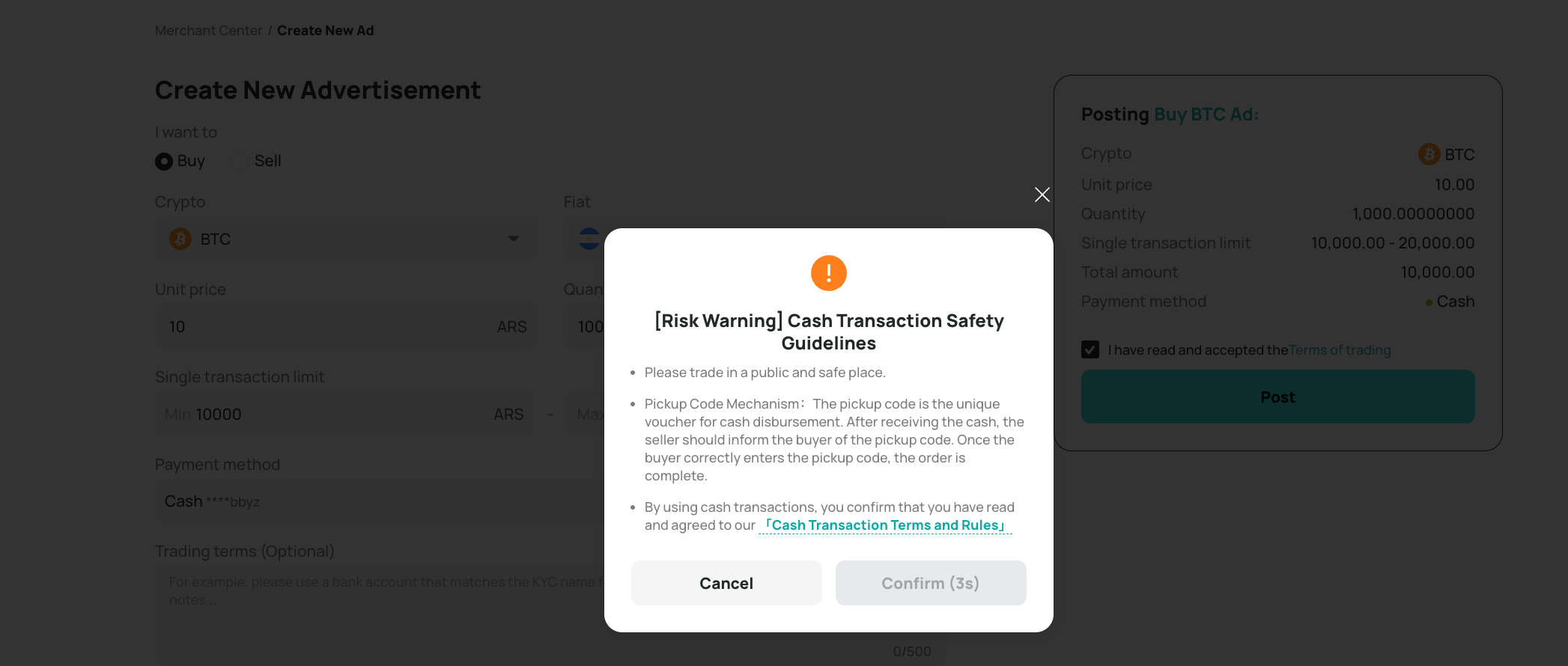Click the Min transaction limit field
Screen dimensions: 1568x666
(x=344, y=414)
